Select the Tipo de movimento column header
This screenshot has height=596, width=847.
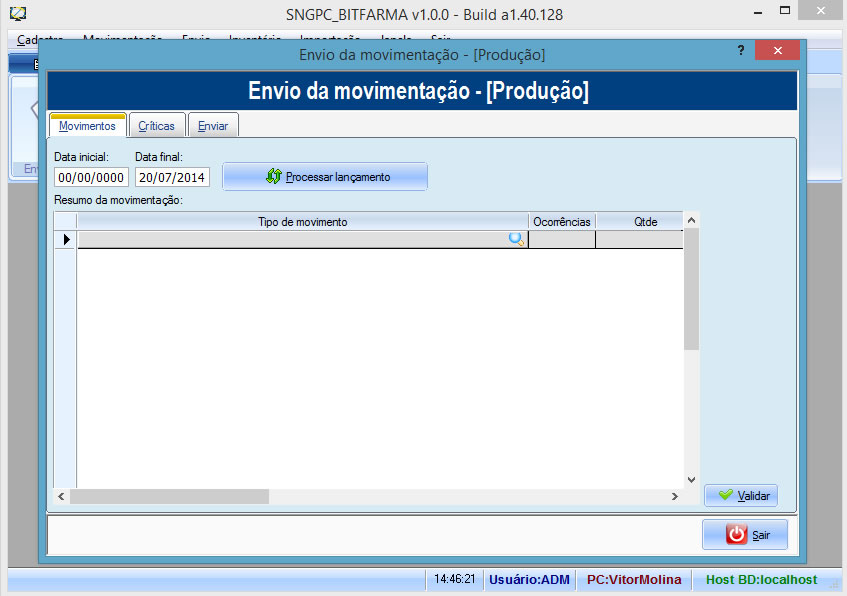click(302, 222)
